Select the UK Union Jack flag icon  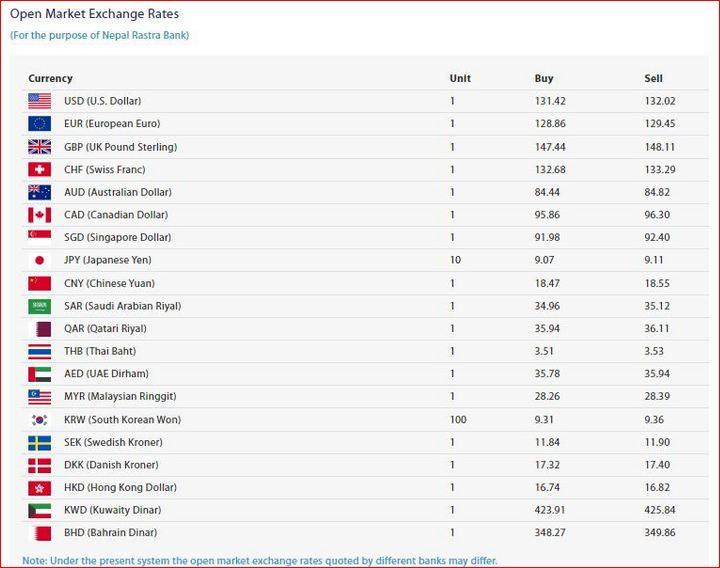click(39, 147)
